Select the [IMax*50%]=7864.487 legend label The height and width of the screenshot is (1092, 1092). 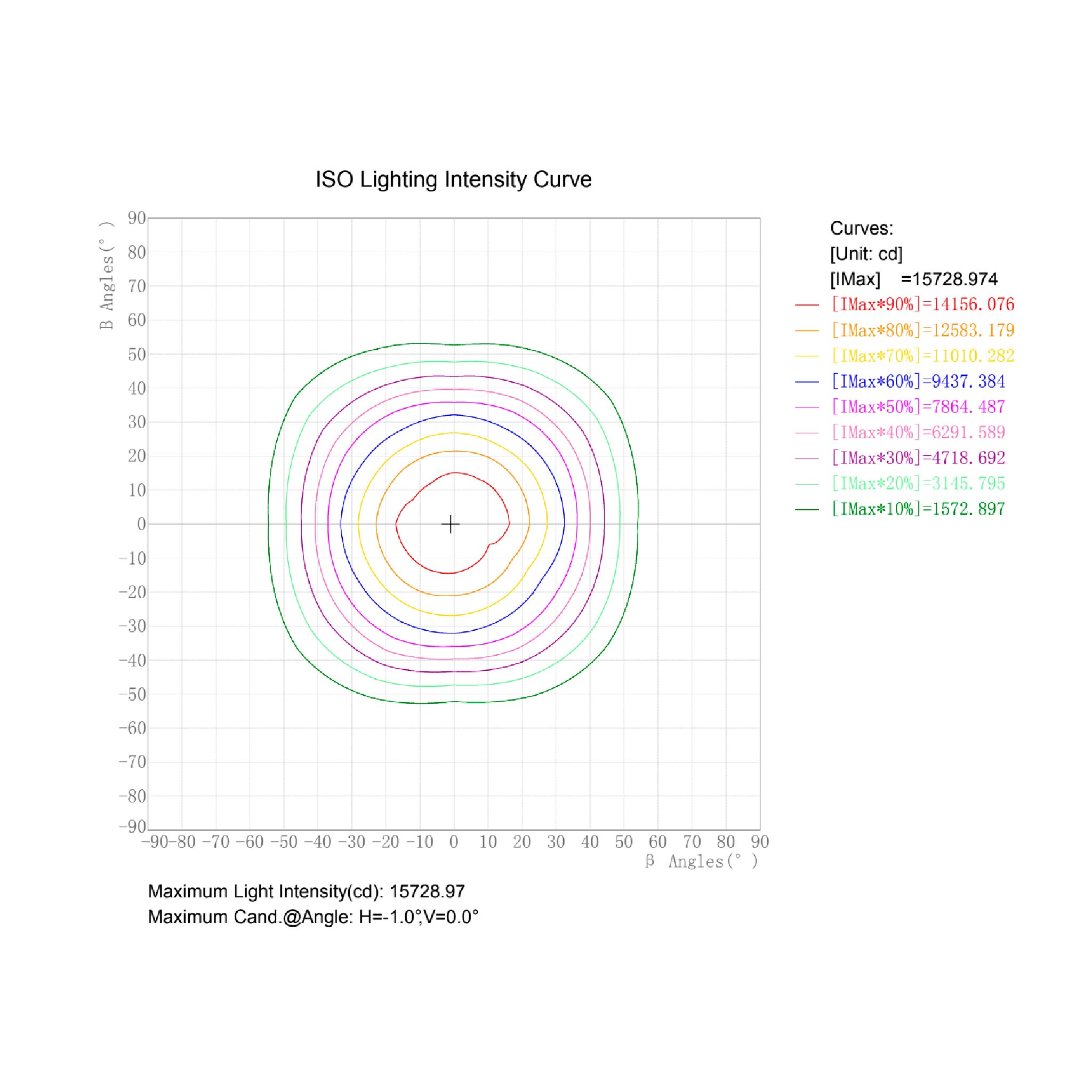[x=918, y=407]
